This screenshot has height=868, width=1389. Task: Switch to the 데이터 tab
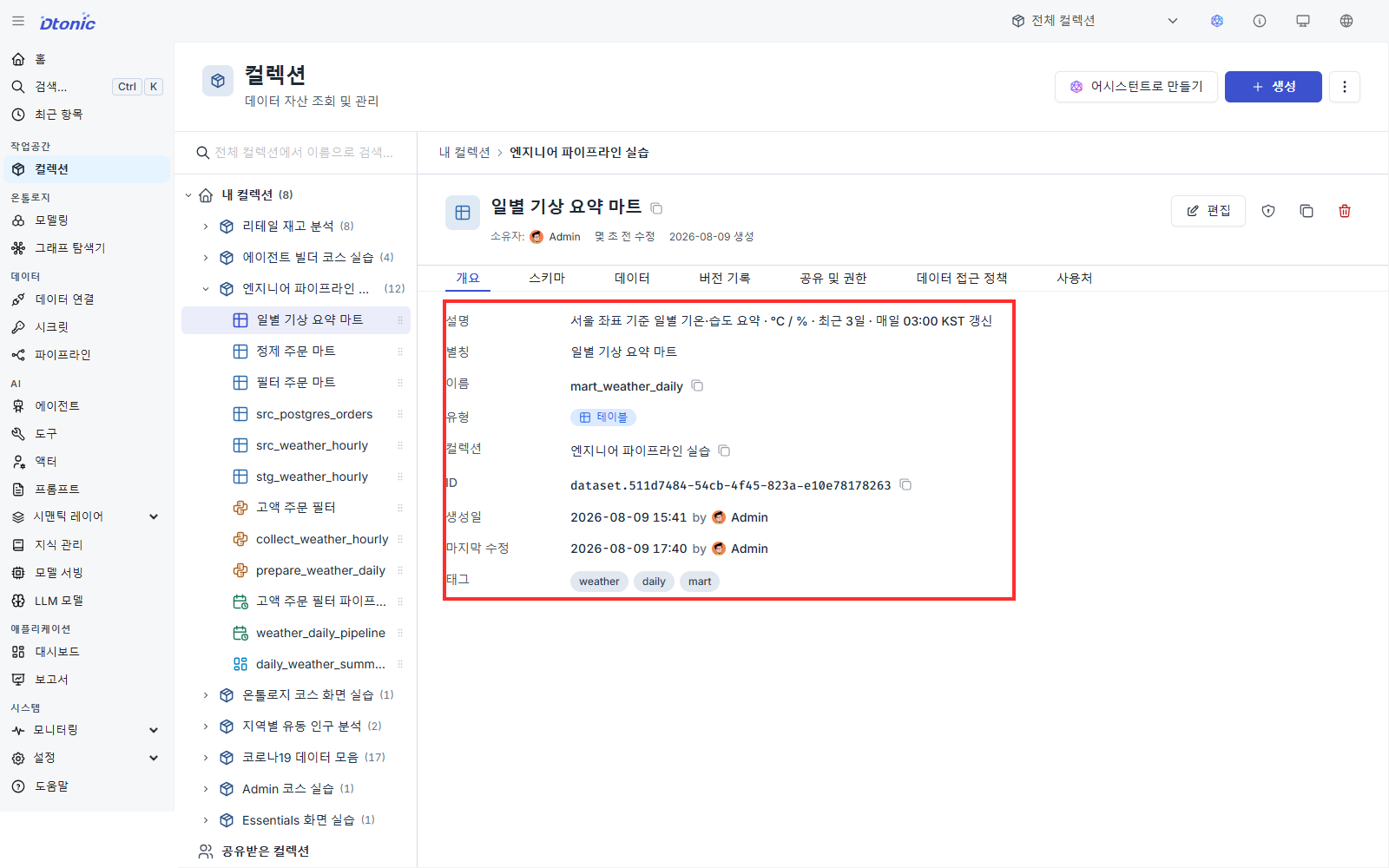pos(632,278)
